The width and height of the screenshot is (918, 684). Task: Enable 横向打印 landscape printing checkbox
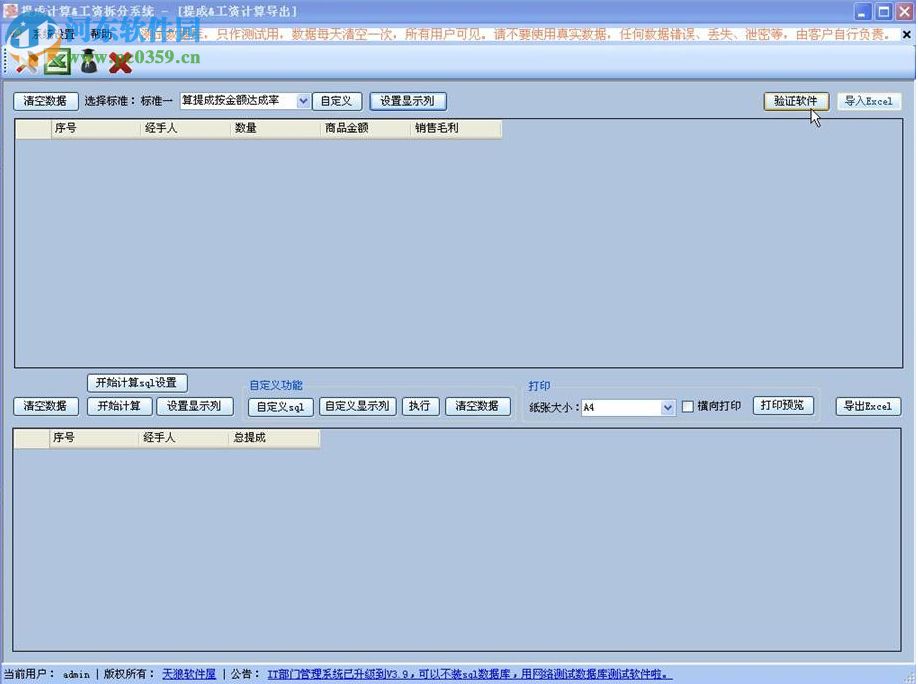point(688,406)
